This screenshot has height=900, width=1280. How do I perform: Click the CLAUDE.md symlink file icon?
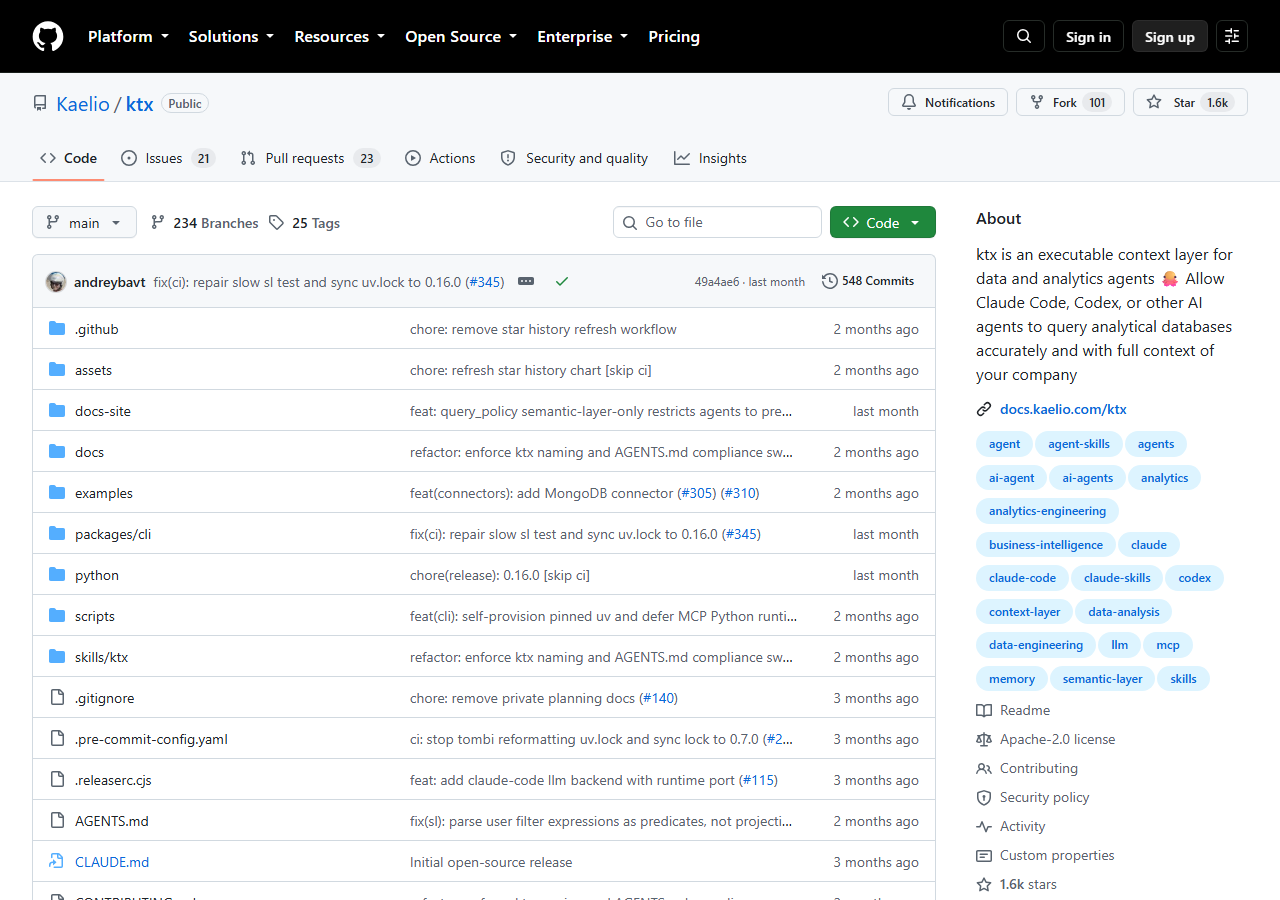(x=57, y=862)
